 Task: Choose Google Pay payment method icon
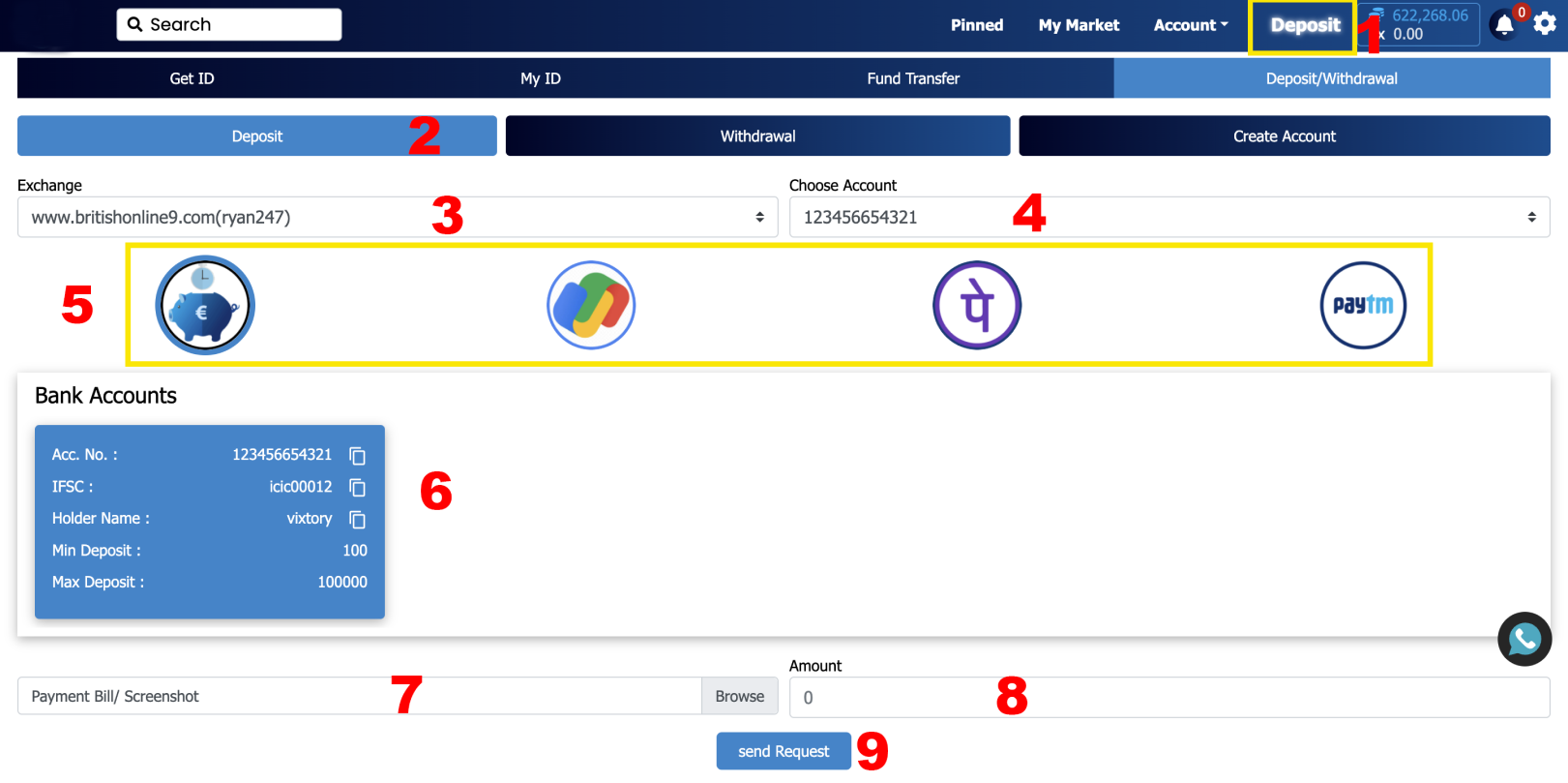(591, 305)
